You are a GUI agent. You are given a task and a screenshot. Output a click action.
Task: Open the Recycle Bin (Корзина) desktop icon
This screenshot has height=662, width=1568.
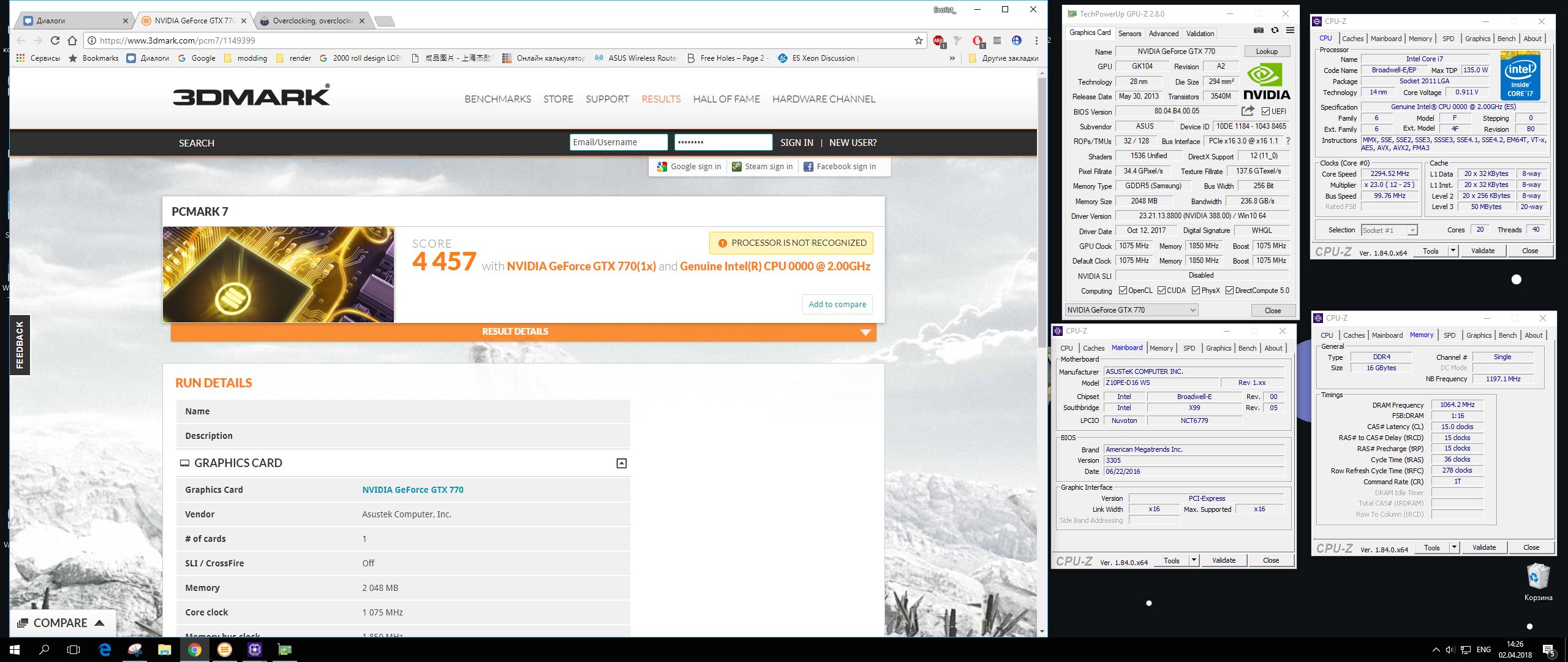point(1538,582)
